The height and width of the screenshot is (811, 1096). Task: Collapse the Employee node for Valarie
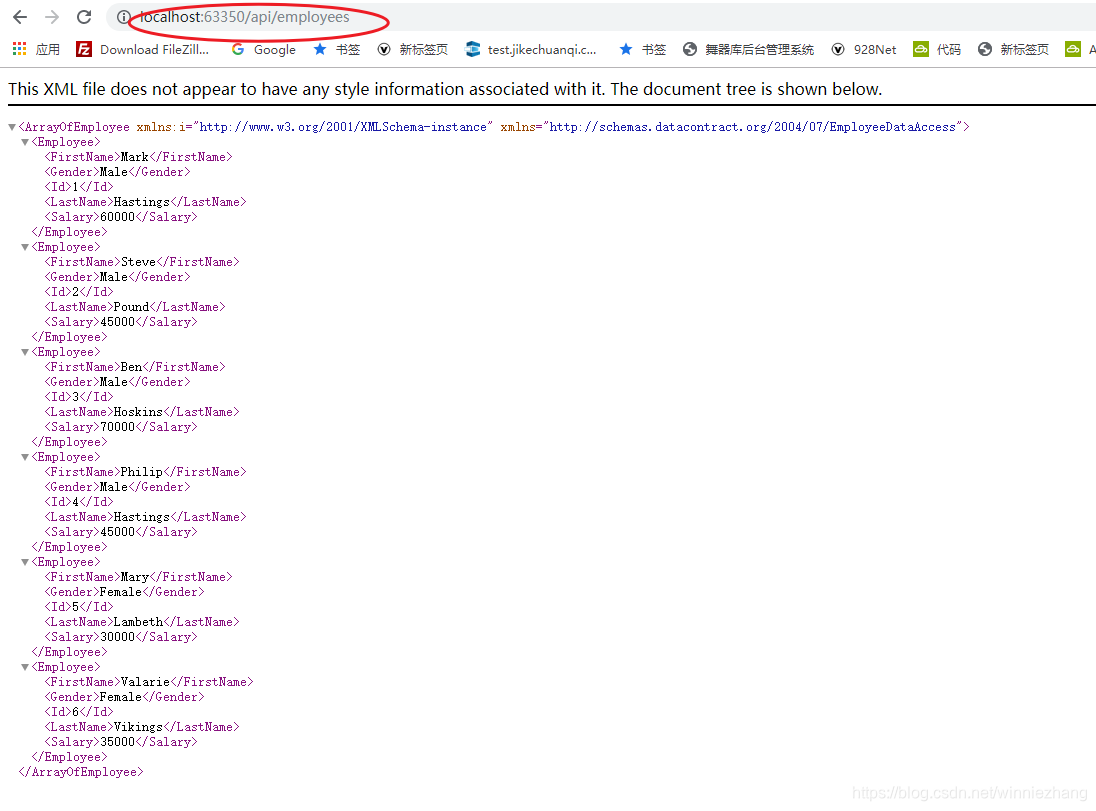coord(25,667)
